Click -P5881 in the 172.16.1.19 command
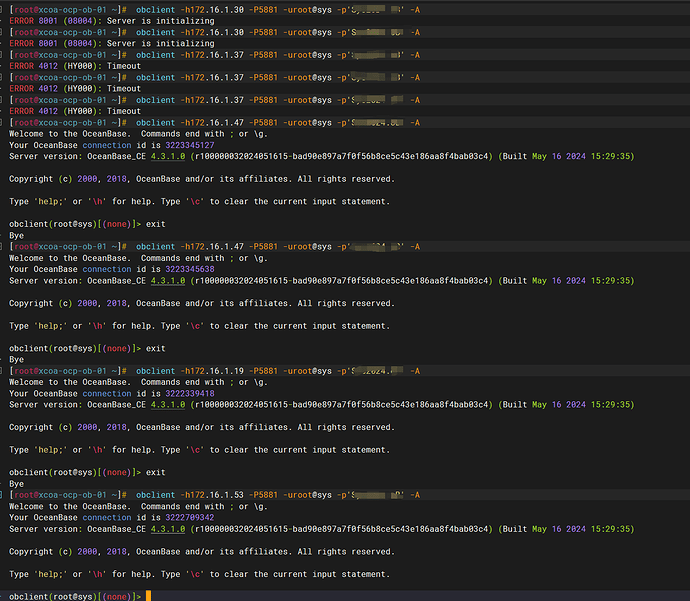 pos(263,371)
